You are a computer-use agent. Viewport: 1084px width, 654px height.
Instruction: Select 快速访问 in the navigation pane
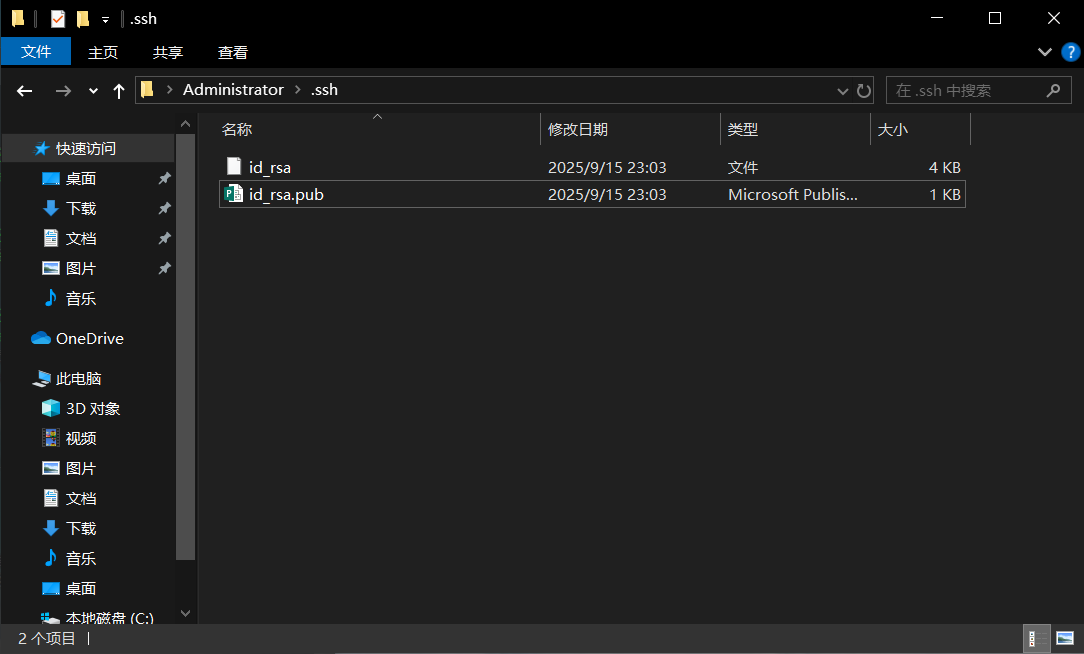(88, 148)
